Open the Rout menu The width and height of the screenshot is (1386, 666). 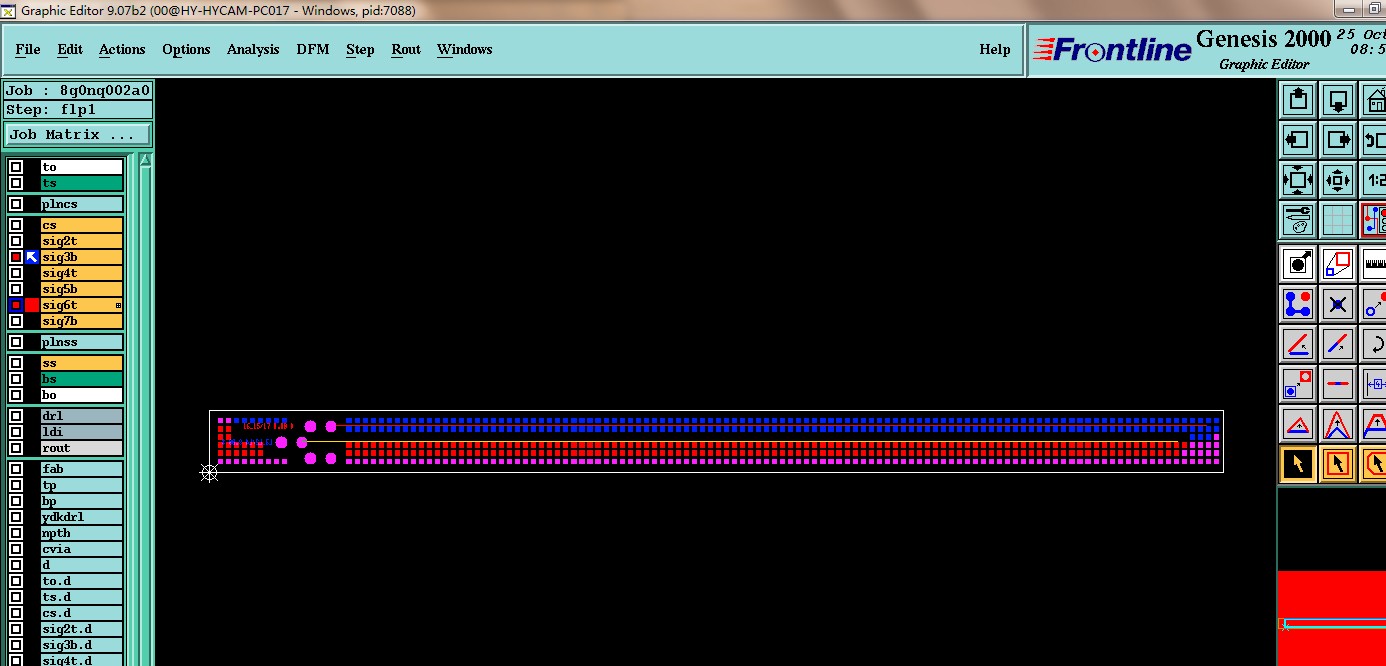406,49
